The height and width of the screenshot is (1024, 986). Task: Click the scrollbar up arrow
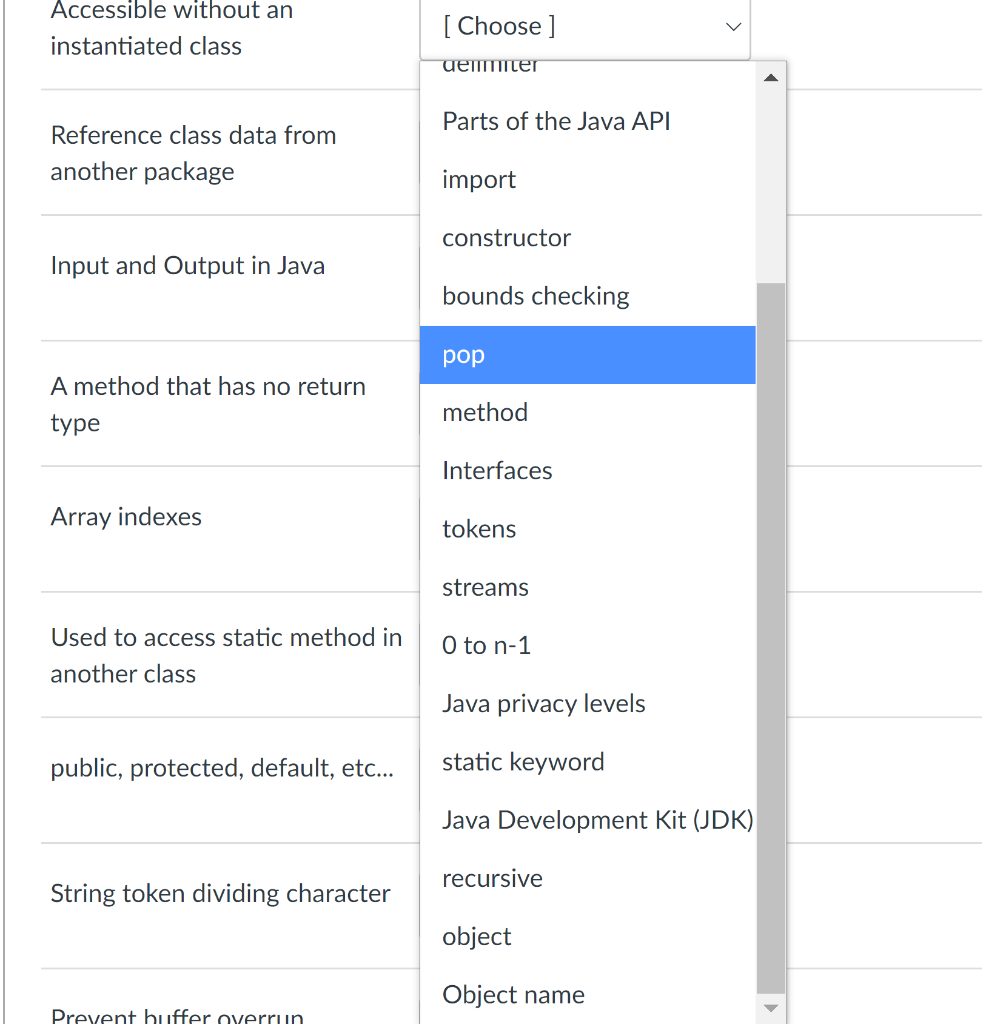click(x=771, y=76)
